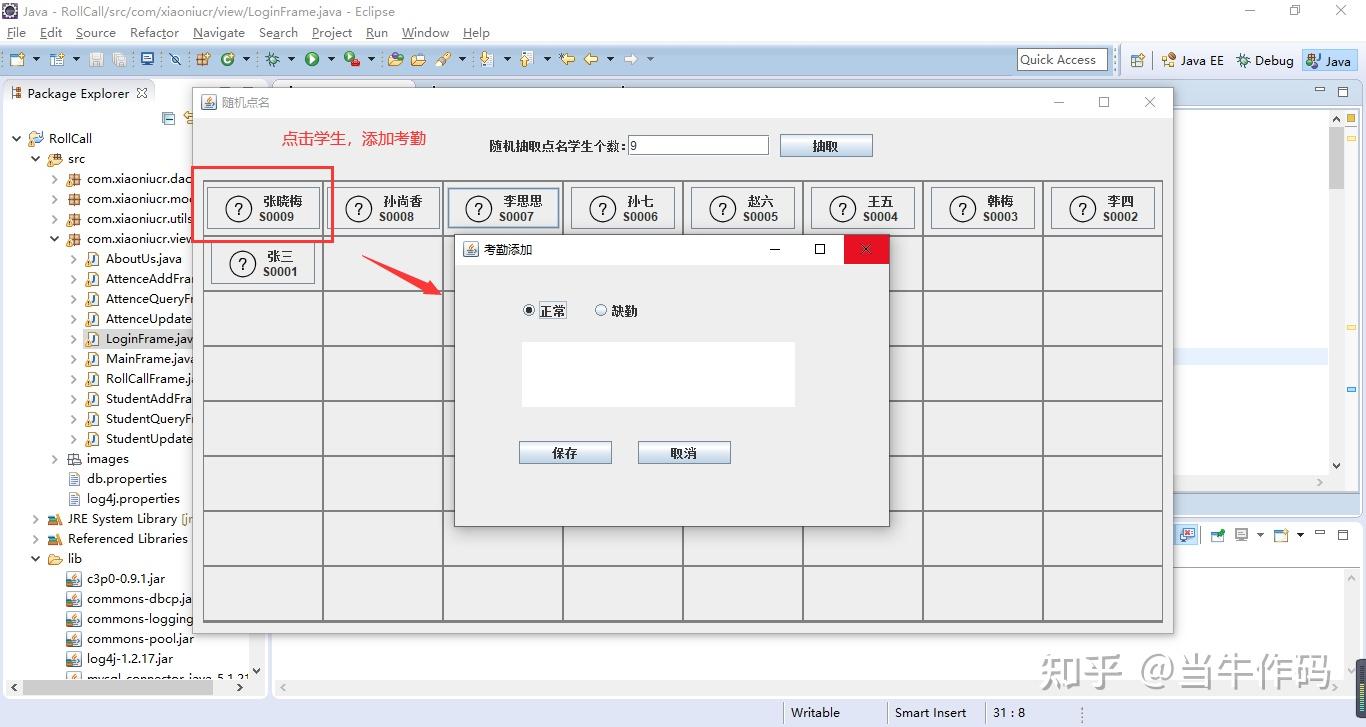Expand the images folder node
1366x727 pixels.
54,459
